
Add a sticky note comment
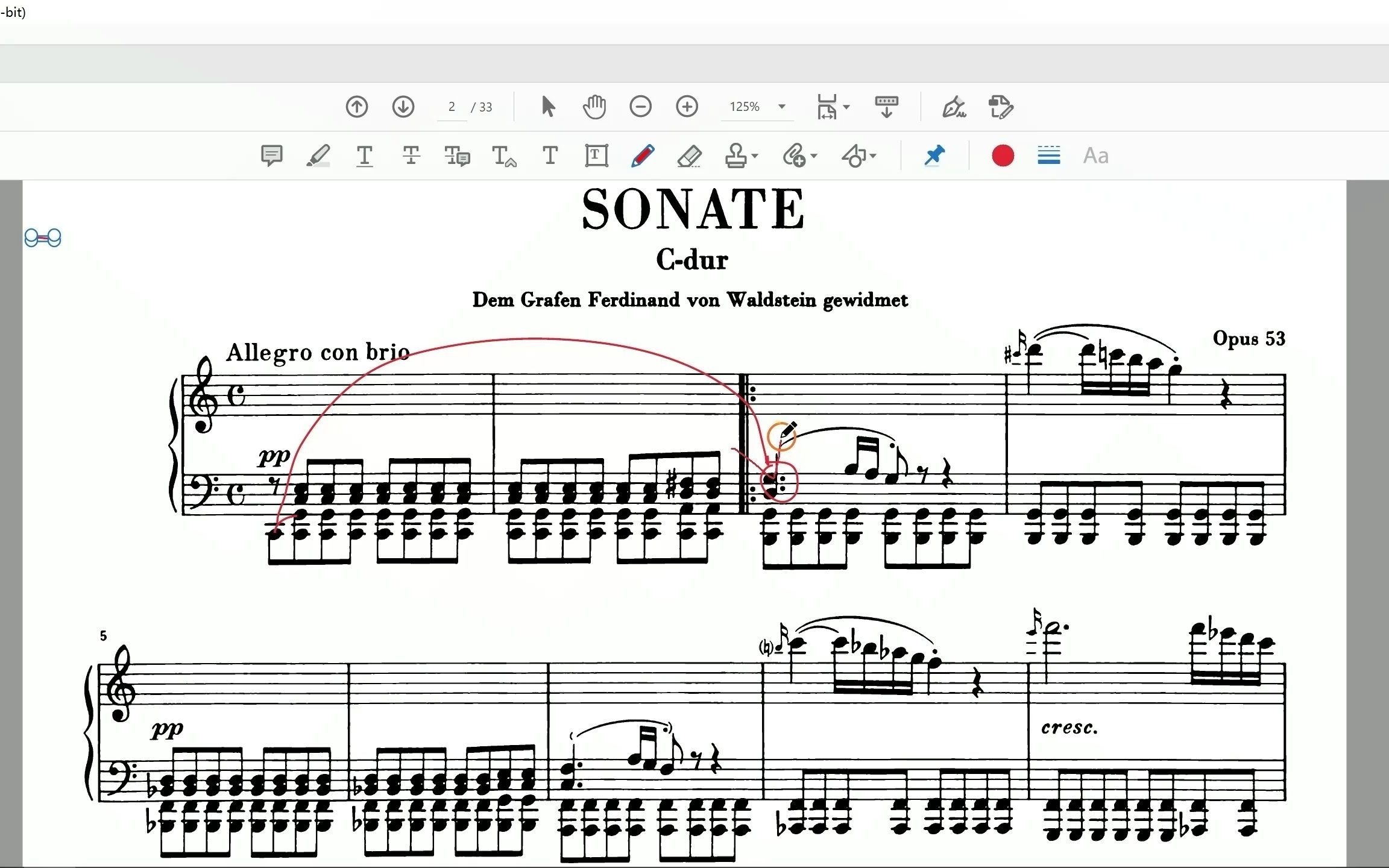coord(271,156)
